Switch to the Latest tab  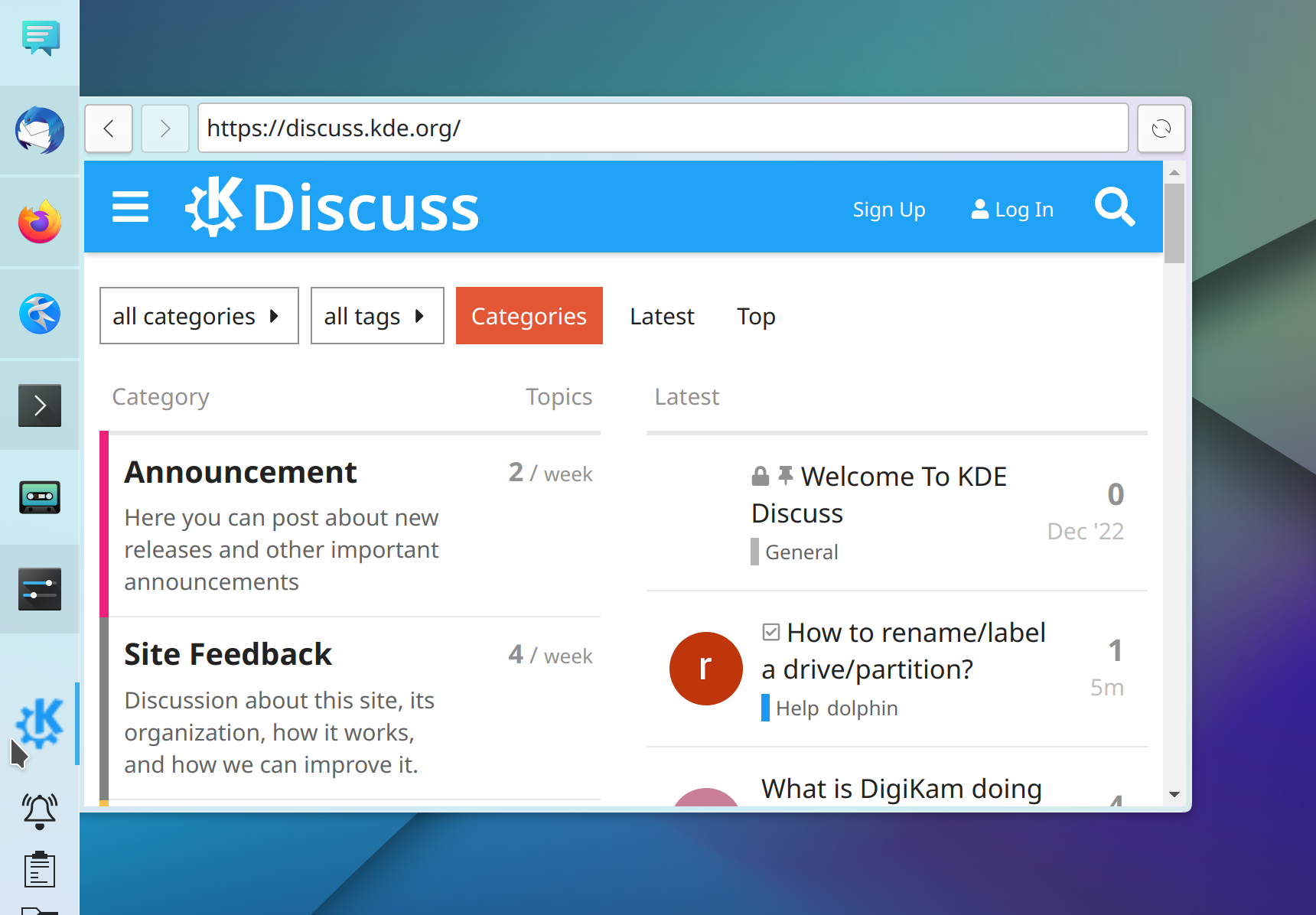pyautogui.click(x=662, y=316)
